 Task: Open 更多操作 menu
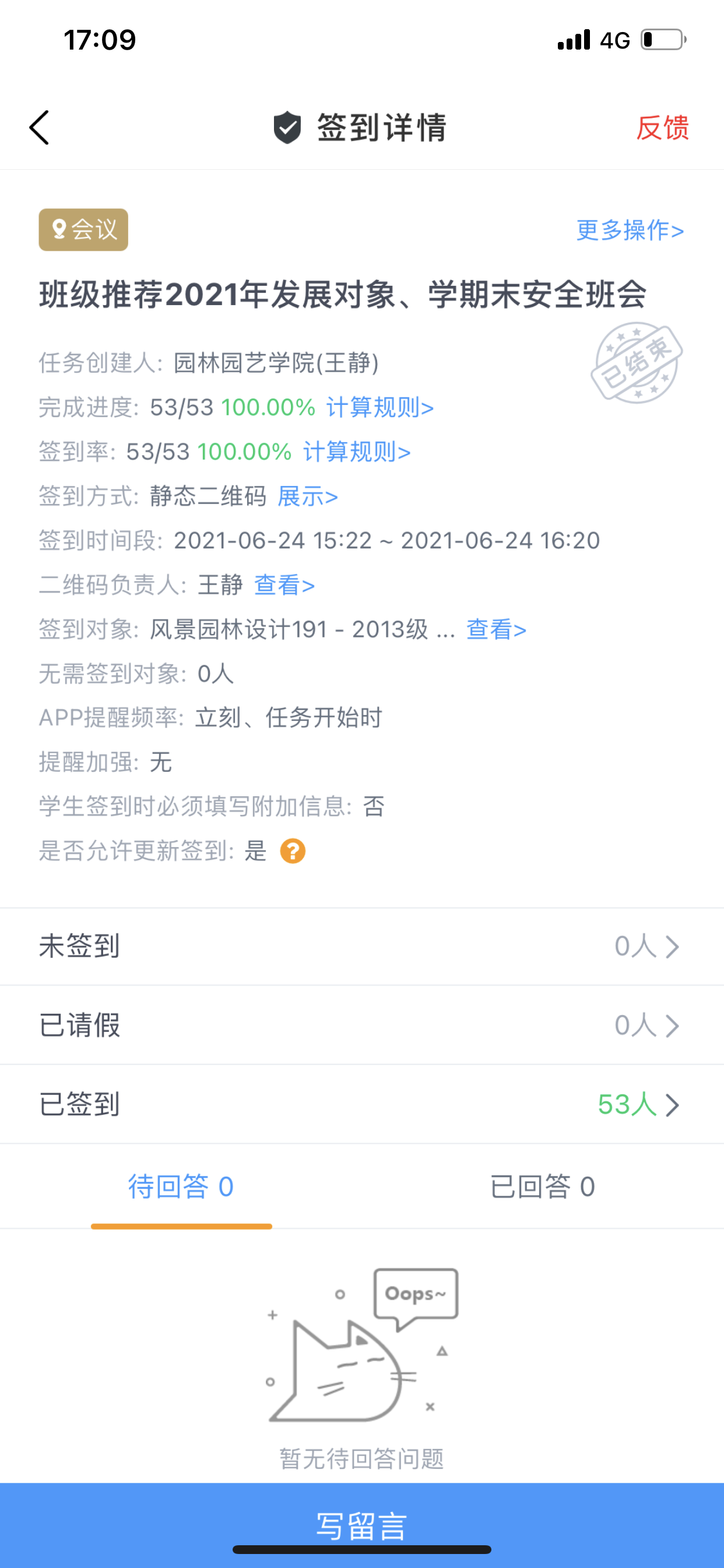(x=630, y=230)
